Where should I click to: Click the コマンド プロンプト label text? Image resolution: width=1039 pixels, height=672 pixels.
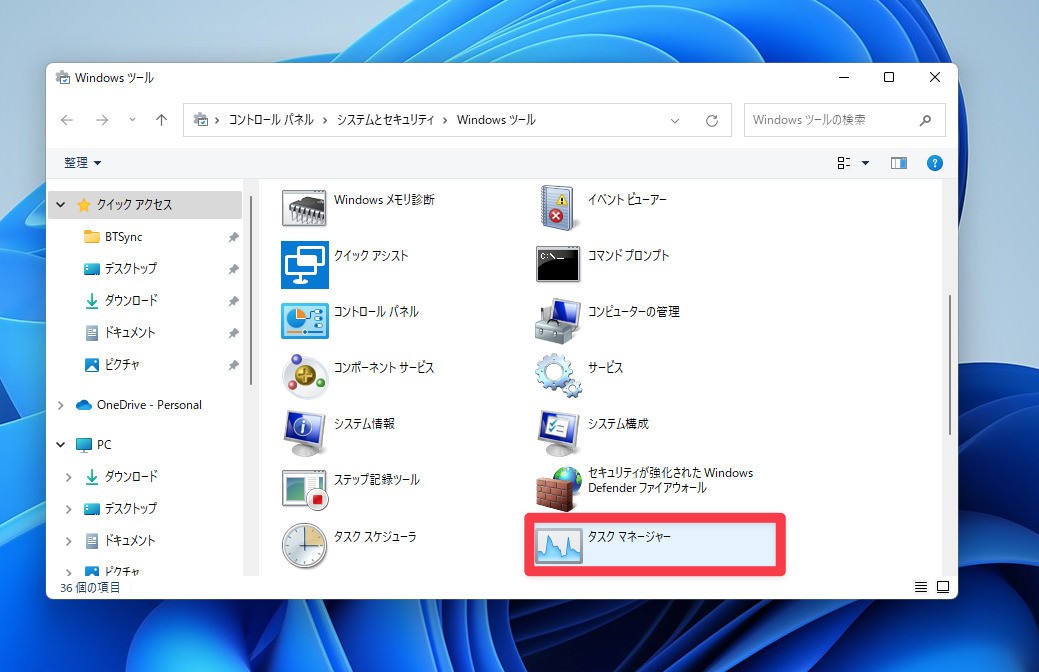pyautogui.click(x=628, y=255)
